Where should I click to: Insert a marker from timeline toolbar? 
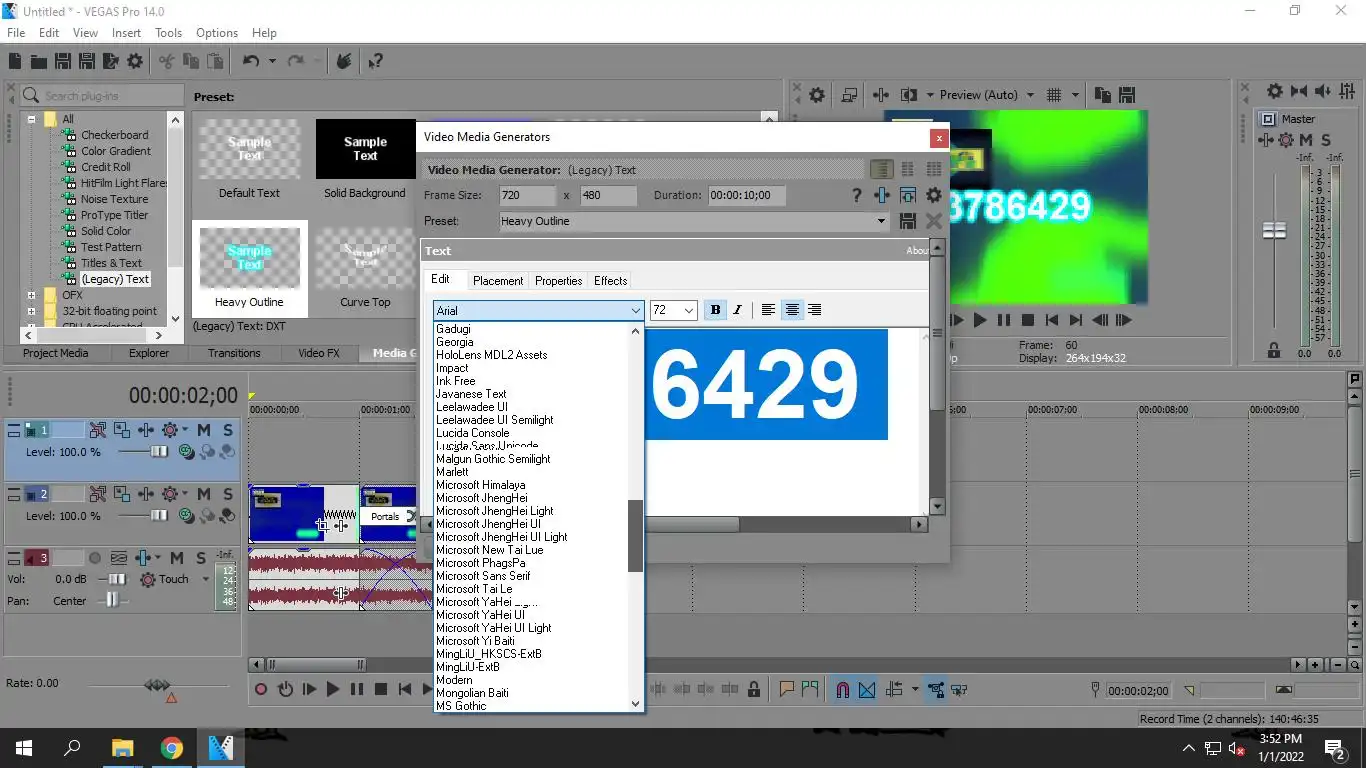point(786,689)
